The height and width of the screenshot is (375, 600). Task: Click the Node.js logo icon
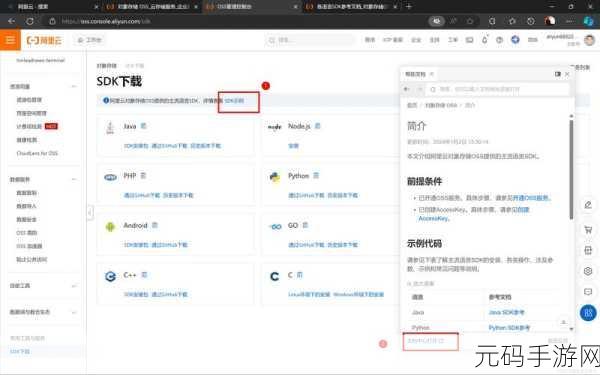tap(274, 127)
